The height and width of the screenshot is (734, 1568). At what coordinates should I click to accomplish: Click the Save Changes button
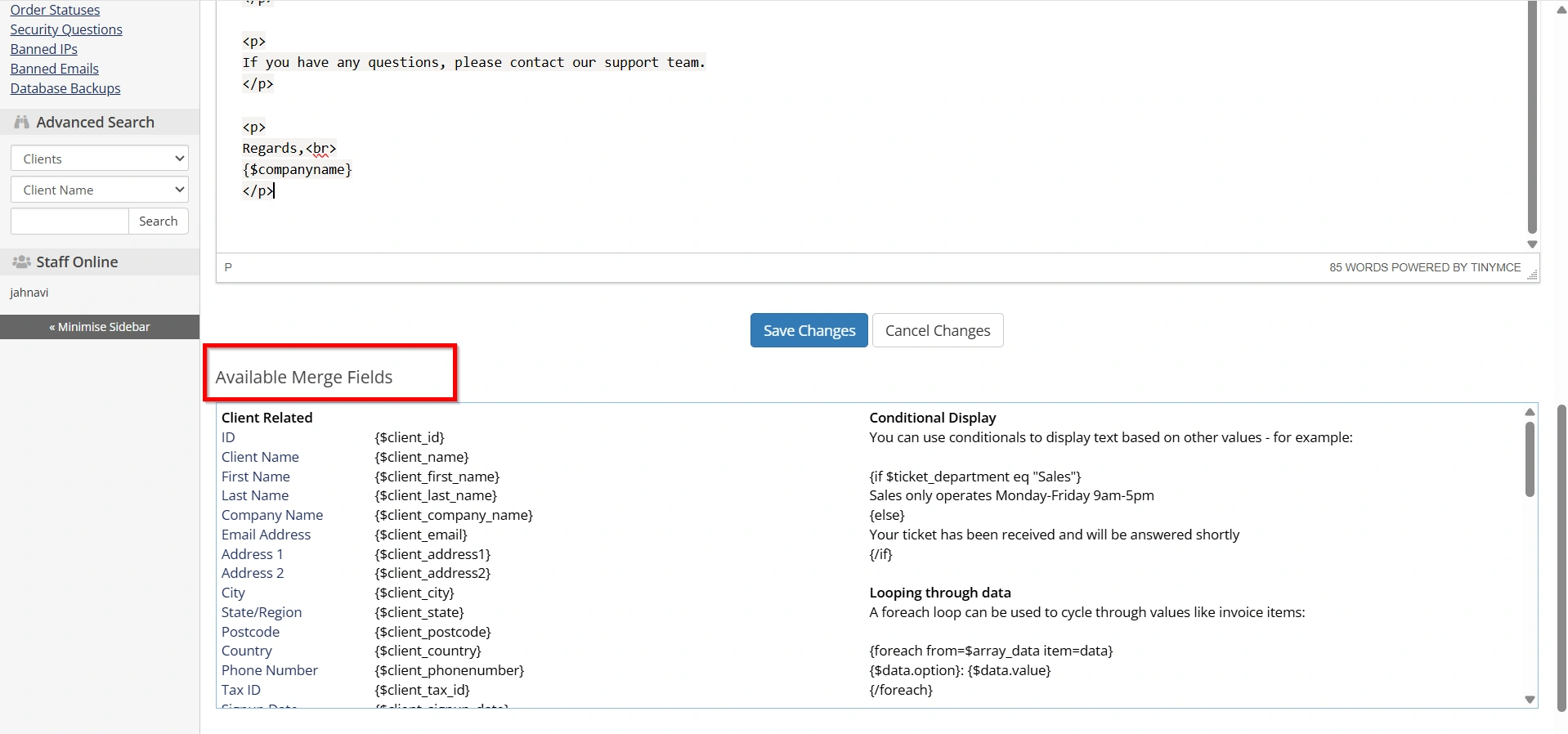click(809, 330)
